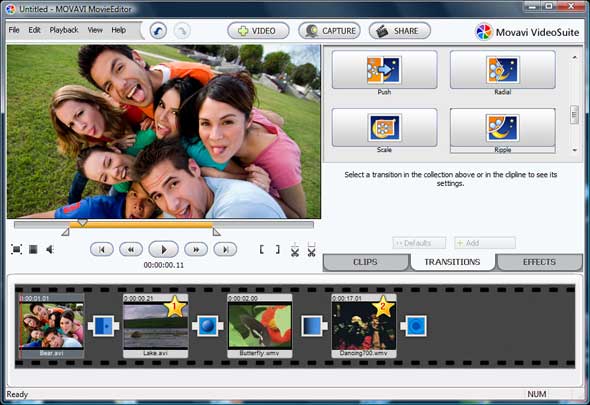Click star badge 2 on Dancing700.wmv
The image size is (590, 405).
[x=383, y=307]
